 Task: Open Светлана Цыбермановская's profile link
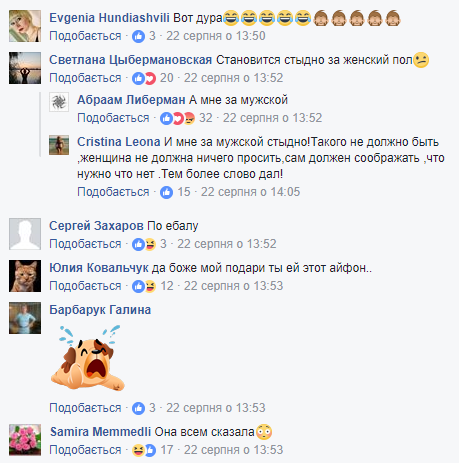coord(131,60)
